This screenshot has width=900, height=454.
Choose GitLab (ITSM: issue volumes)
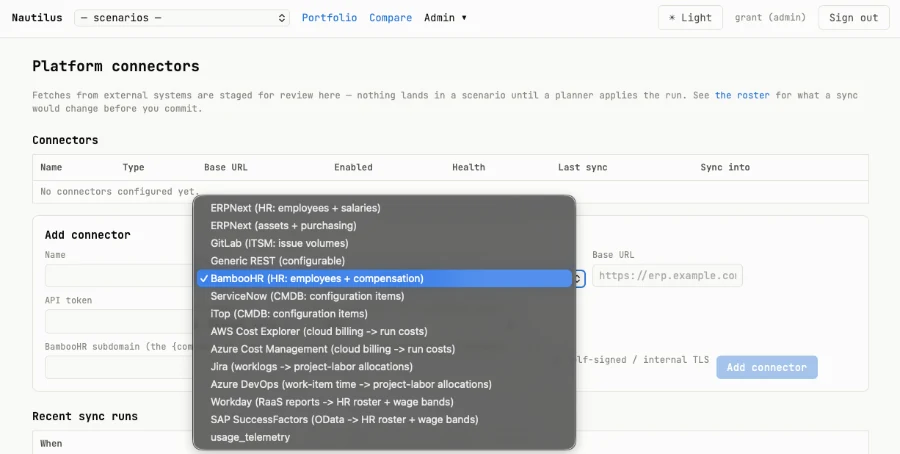coord(384,243)
